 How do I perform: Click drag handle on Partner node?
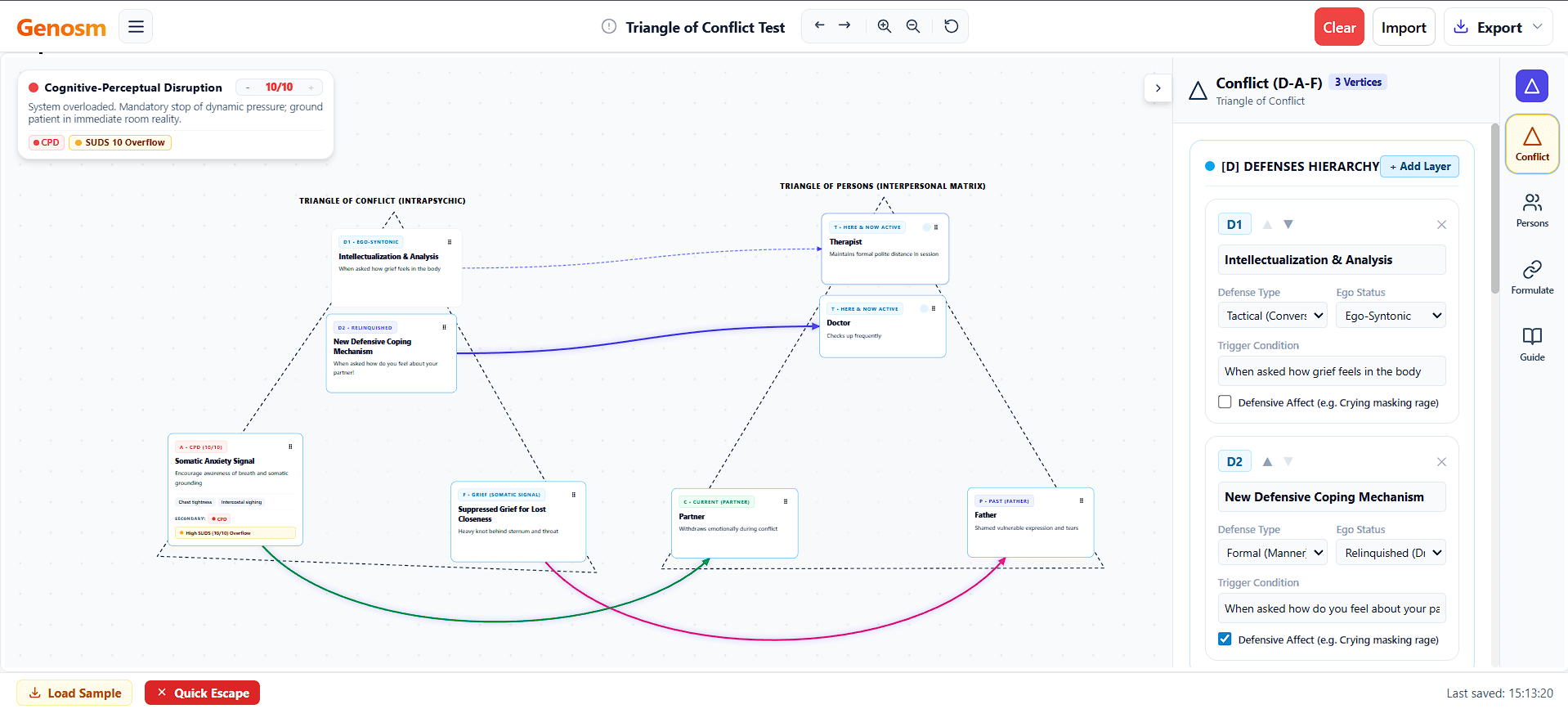(x=786, y=501)
